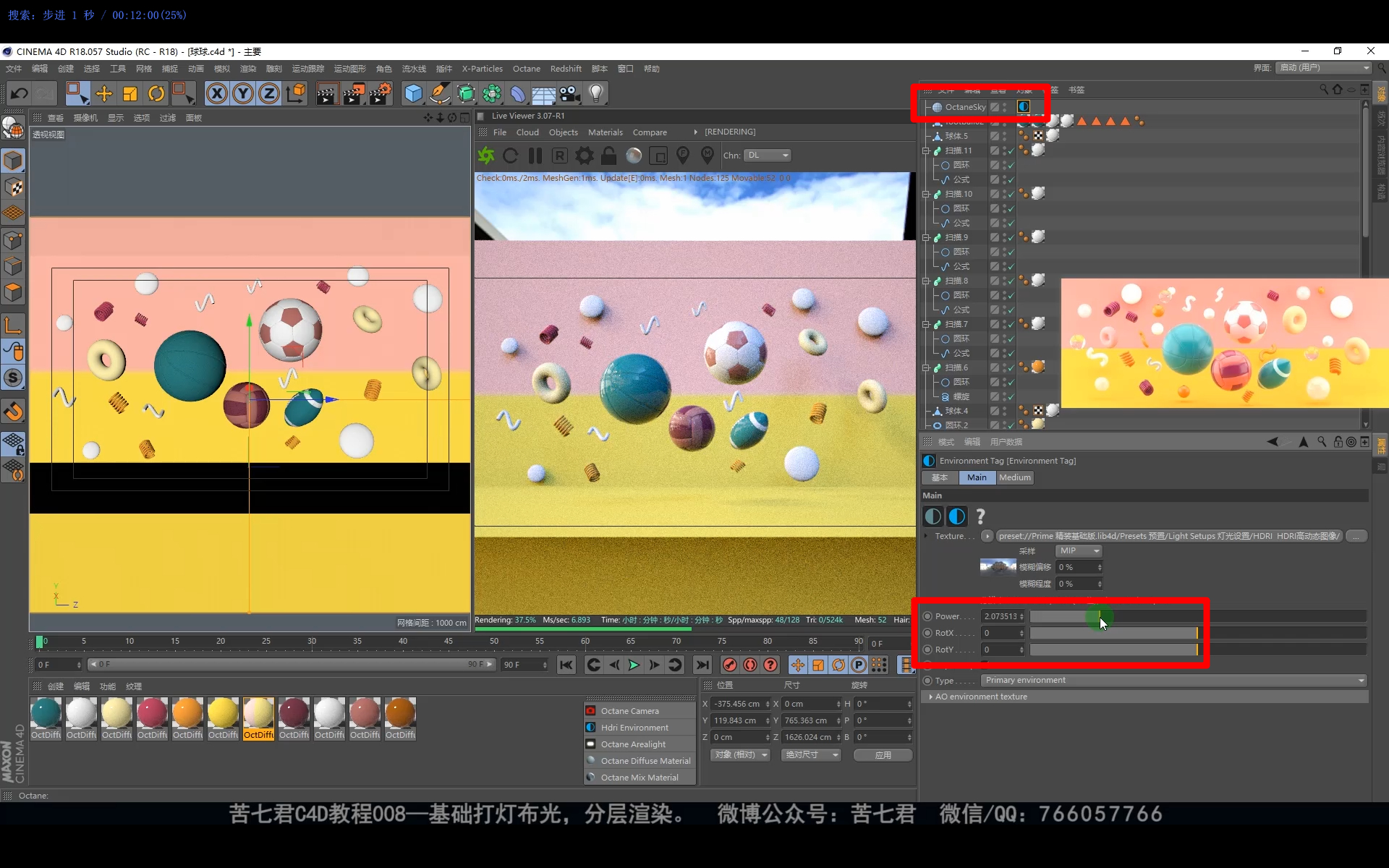
Task: Open the Type Primary environment dropdown
Action: point(1173,680)
